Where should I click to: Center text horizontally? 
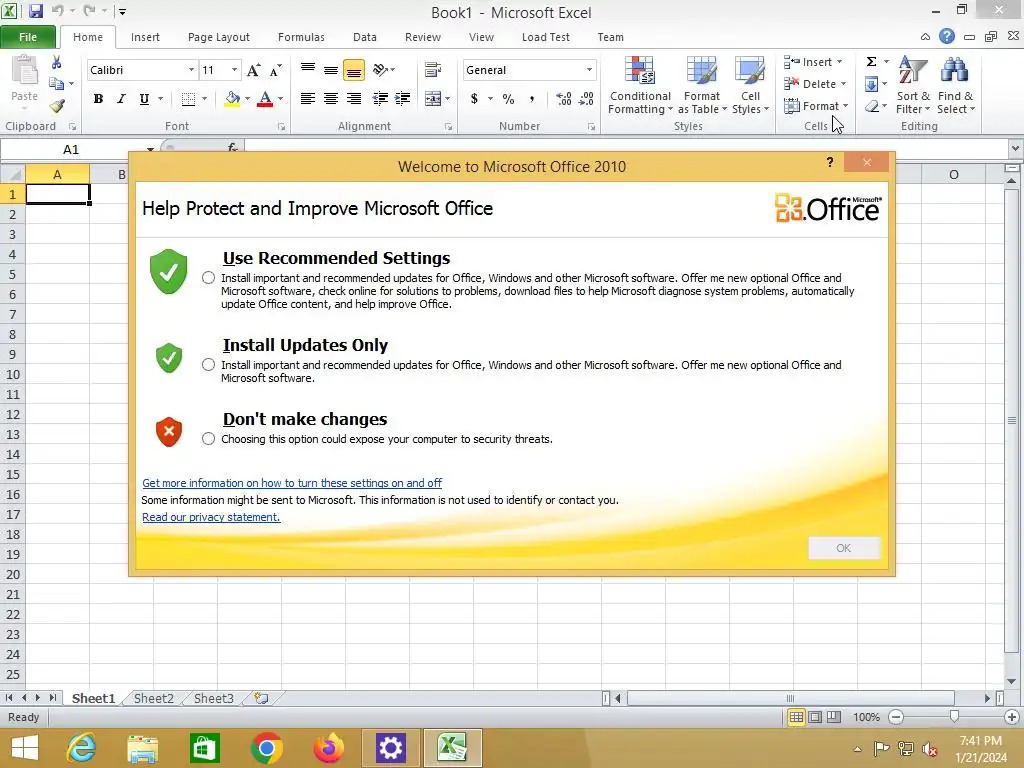330,99
